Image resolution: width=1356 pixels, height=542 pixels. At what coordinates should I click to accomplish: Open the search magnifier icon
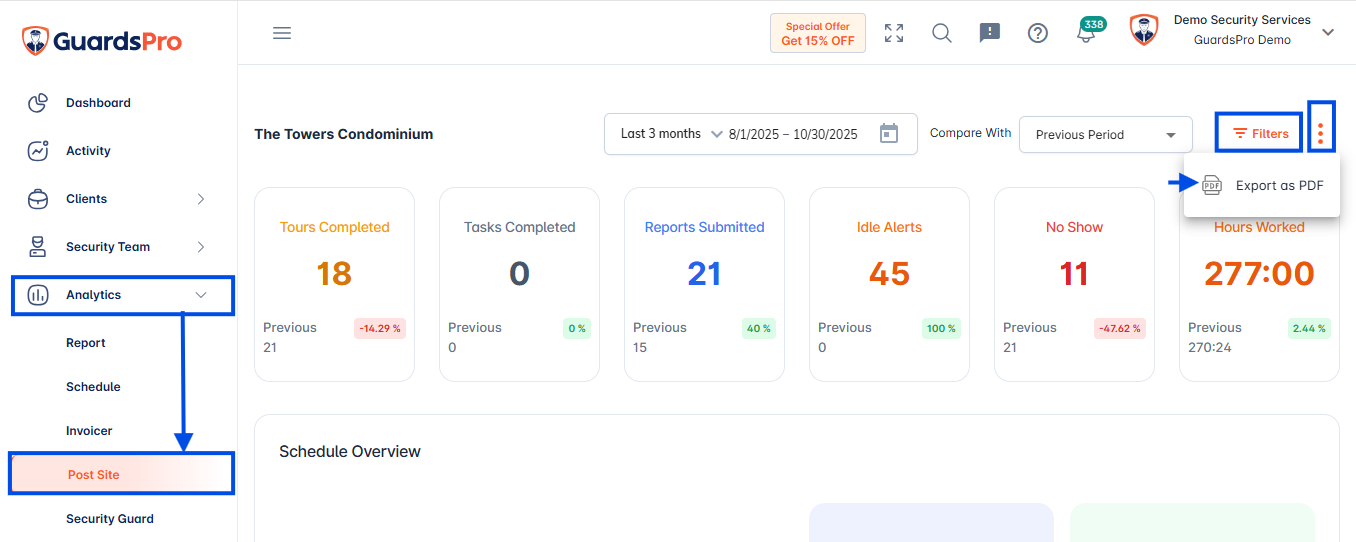pos(942,33)
